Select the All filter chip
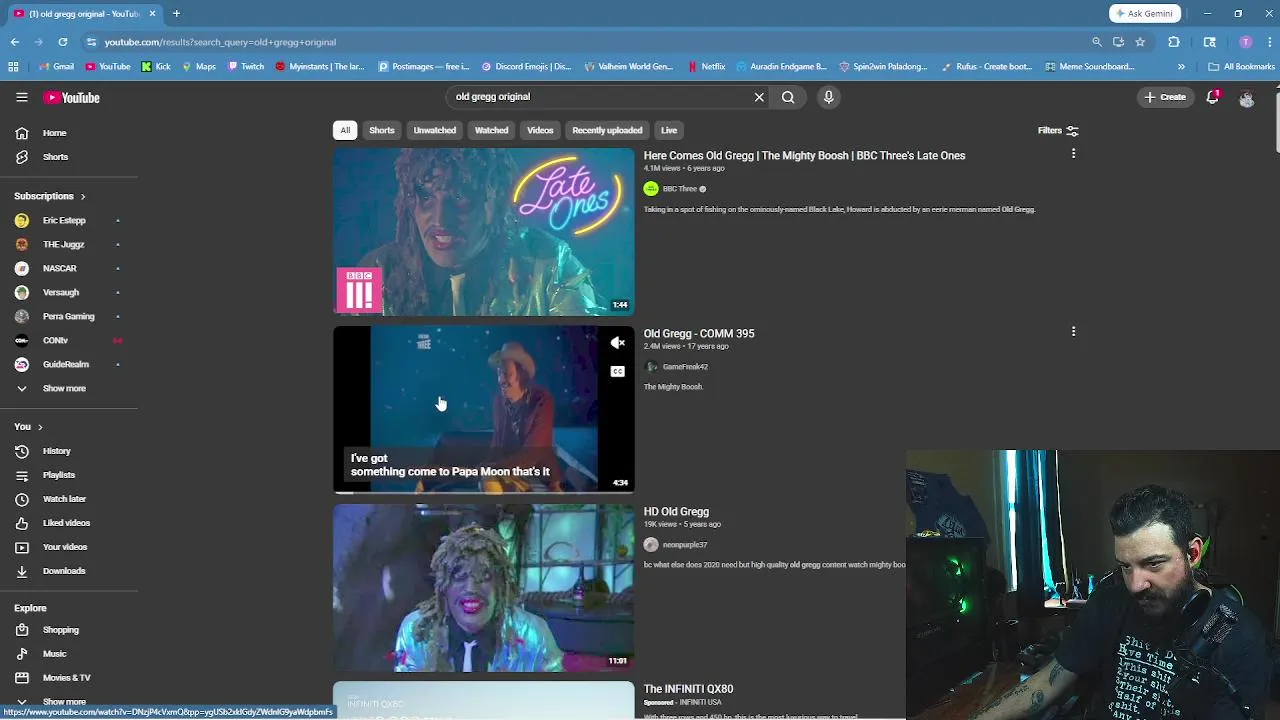The height and width of the screenshot is (720, 1280). point(345,130)
